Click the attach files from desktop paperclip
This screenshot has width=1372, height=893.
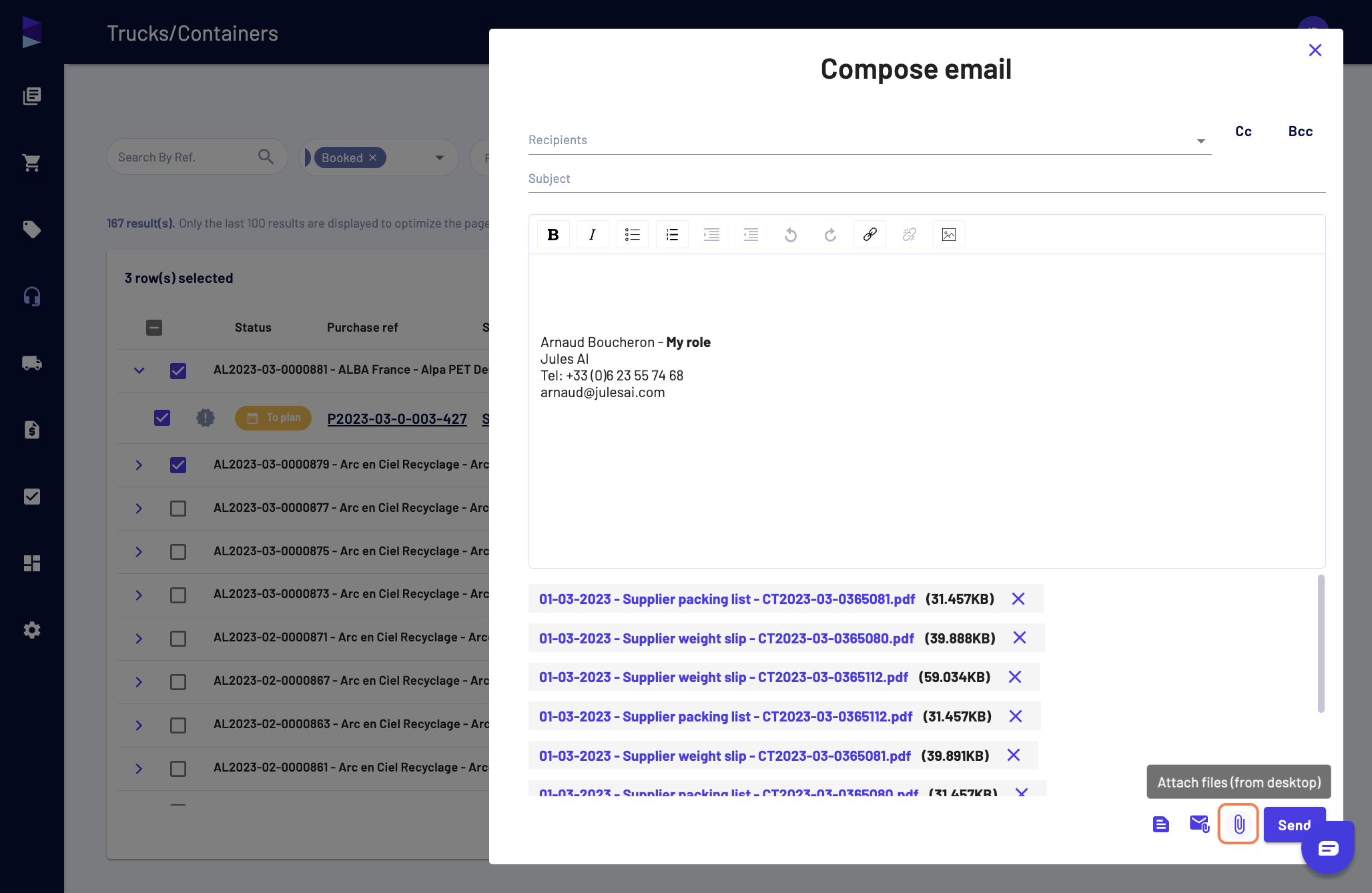tap(1239, 824)
